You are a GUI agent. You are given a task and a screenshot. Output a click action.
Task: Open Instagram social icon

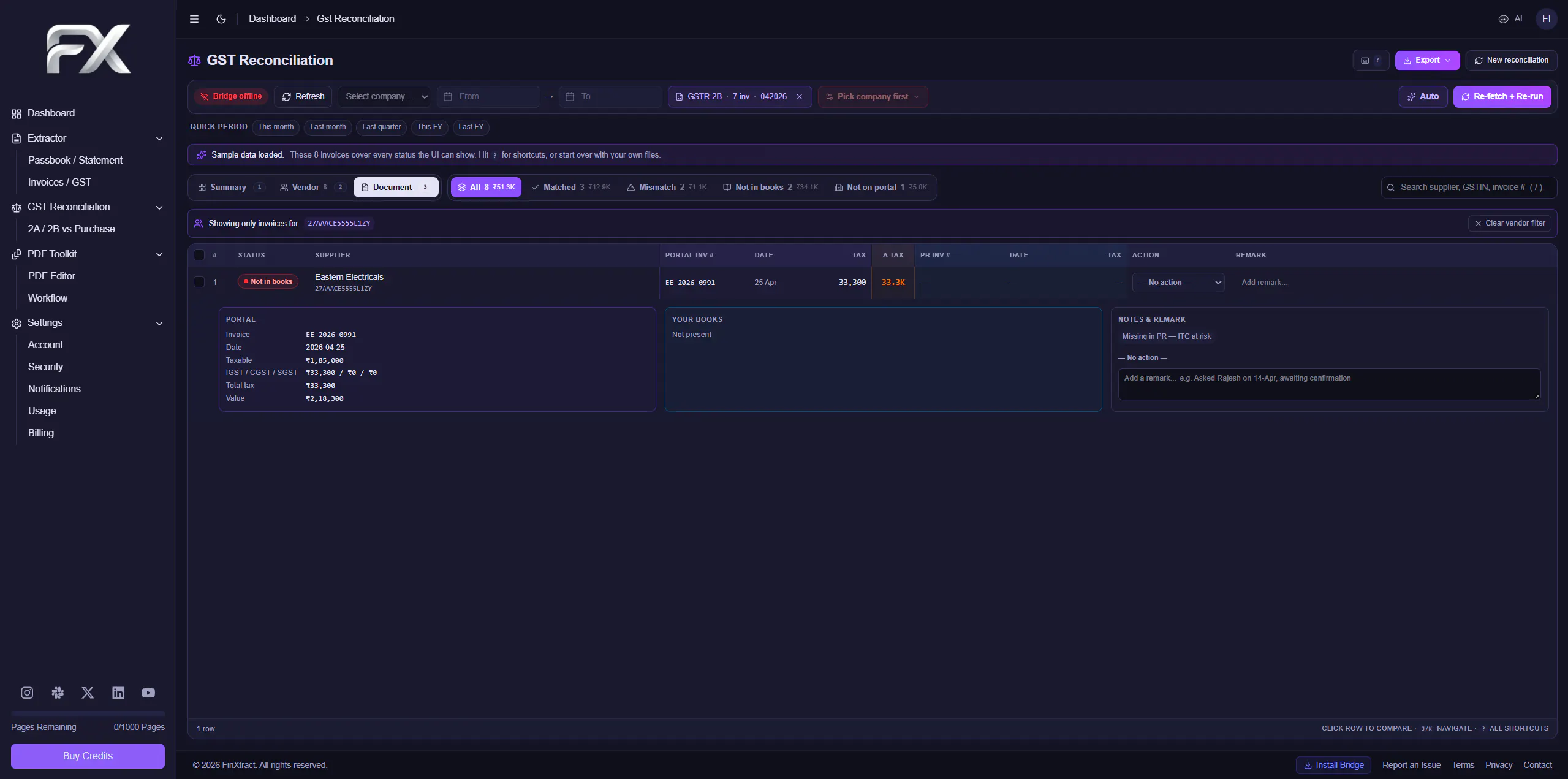(27, 693)
